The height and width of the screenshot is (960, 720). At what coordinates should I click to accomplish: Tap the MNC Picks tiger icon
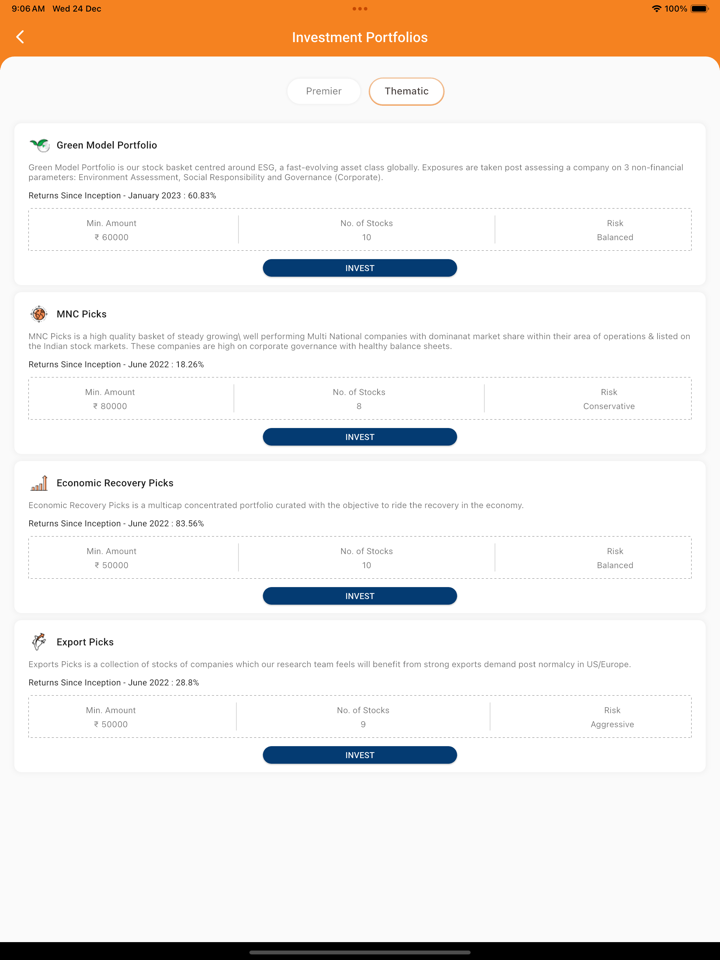click(39, 314)
